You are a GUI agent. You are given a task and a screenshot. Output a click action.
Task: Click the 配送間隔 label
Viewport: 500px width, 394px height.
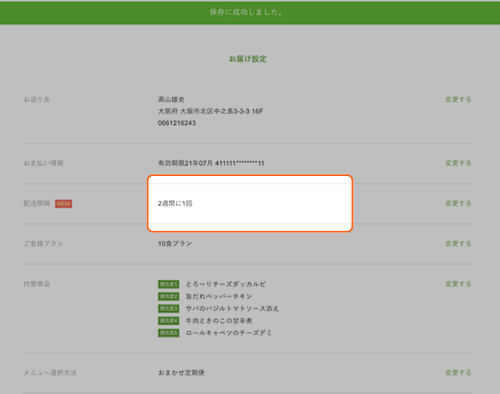(x=37, y=203)
